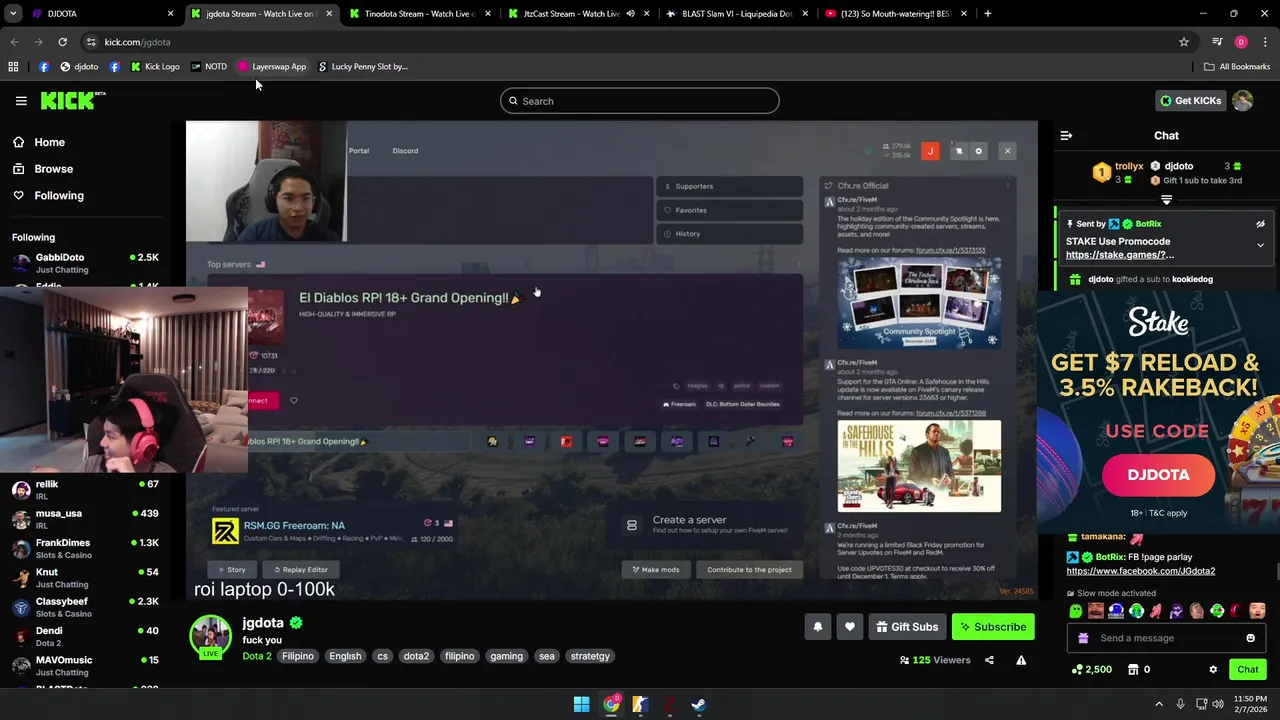The height and width of the screenshot is (720, 1280).
Task: Open the Chrome profile avatar button
Action: [1241, 42]
